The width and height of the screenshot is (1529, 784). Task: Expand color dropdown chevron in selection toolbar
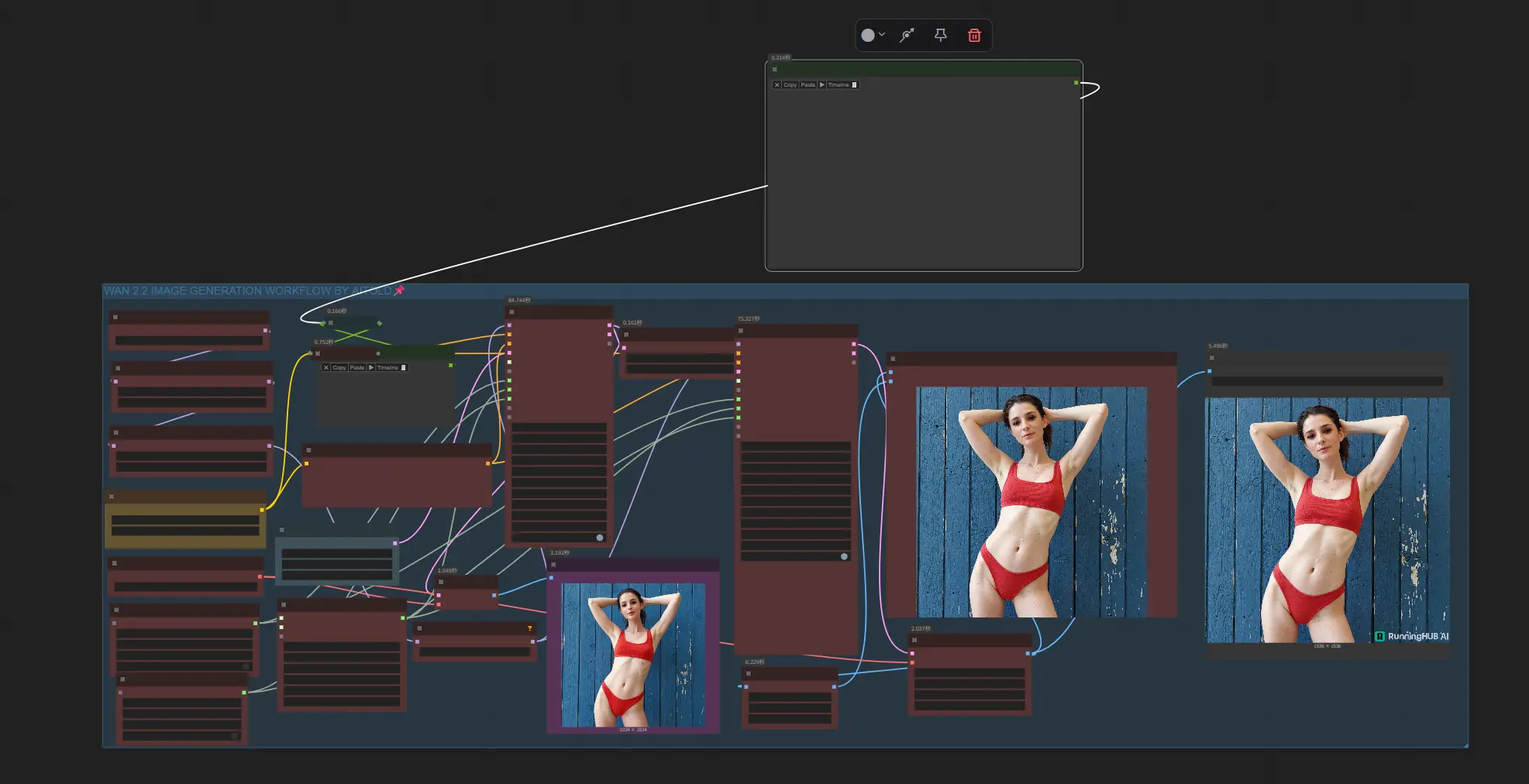coord(882,35)
